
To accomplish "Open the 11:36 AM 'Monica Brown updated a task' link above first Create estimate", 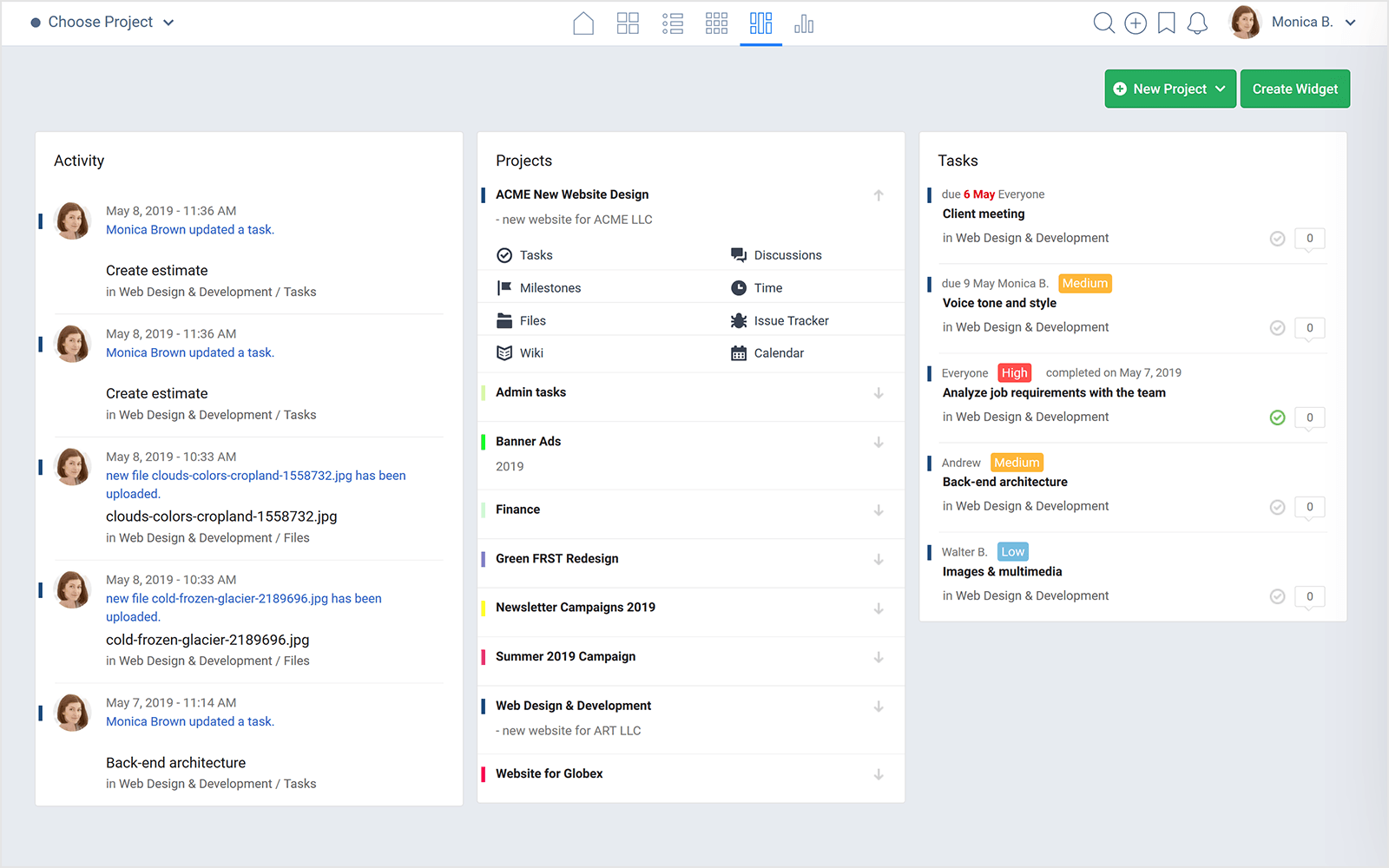I will click(190, 230).
